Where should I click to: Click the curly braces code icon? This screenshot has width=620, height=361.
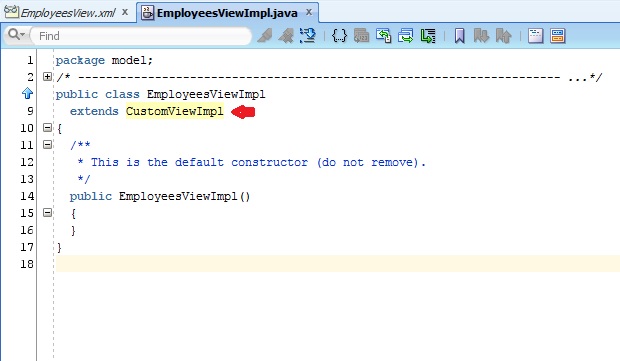point(339,36)
